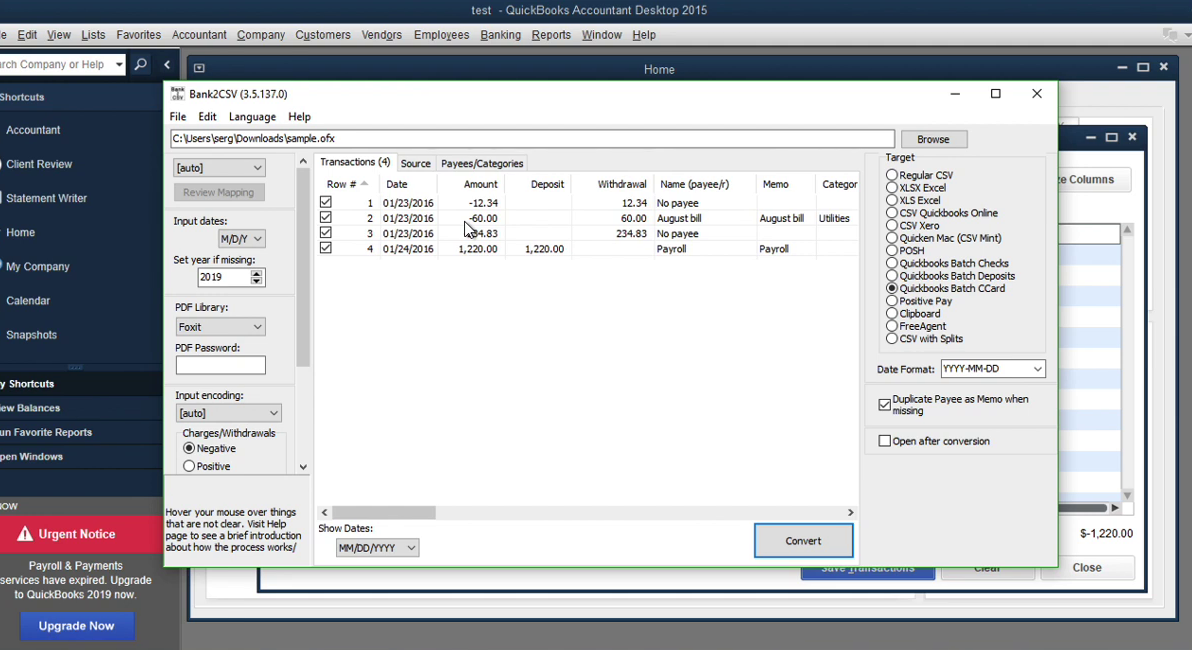Open the PDF Library Foxit dropdown
This screenshot has height=650, width=1192.
pos(220,327)
